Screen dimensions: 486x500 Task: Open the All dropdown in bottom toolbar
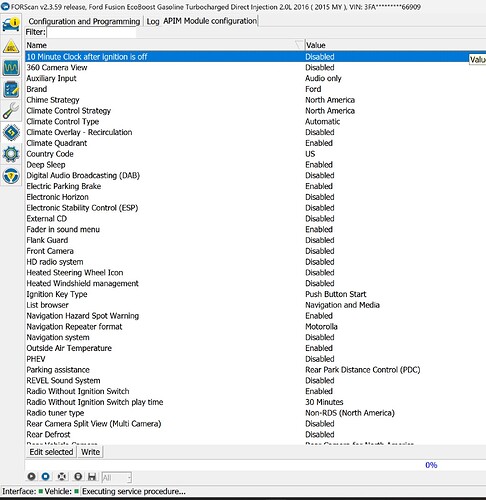coord(117,478)
